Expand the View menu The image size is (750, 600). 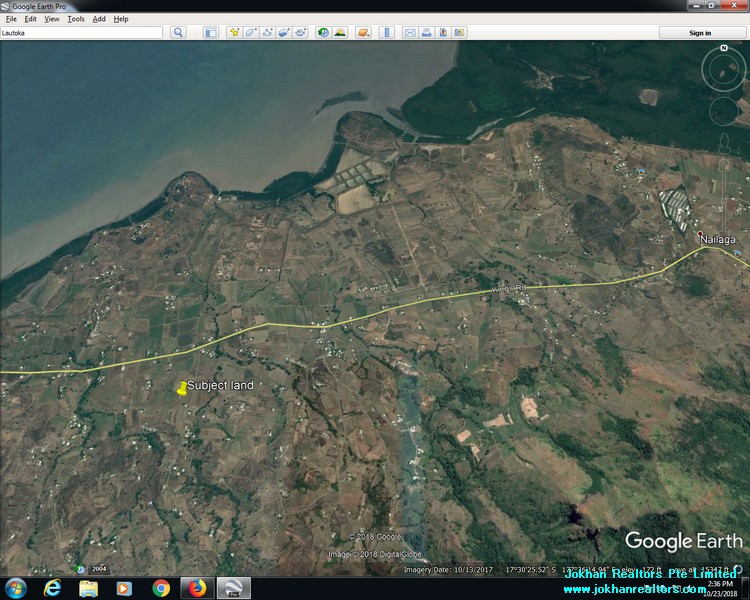coord(52,19)
